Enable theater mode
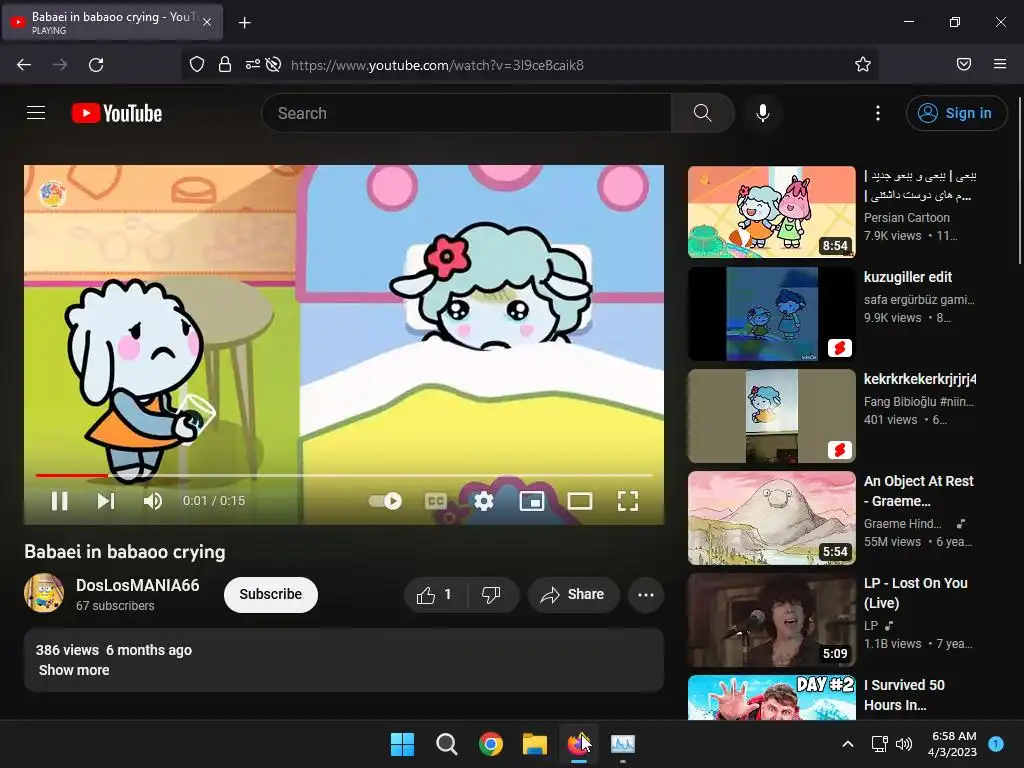 point(580,501)
